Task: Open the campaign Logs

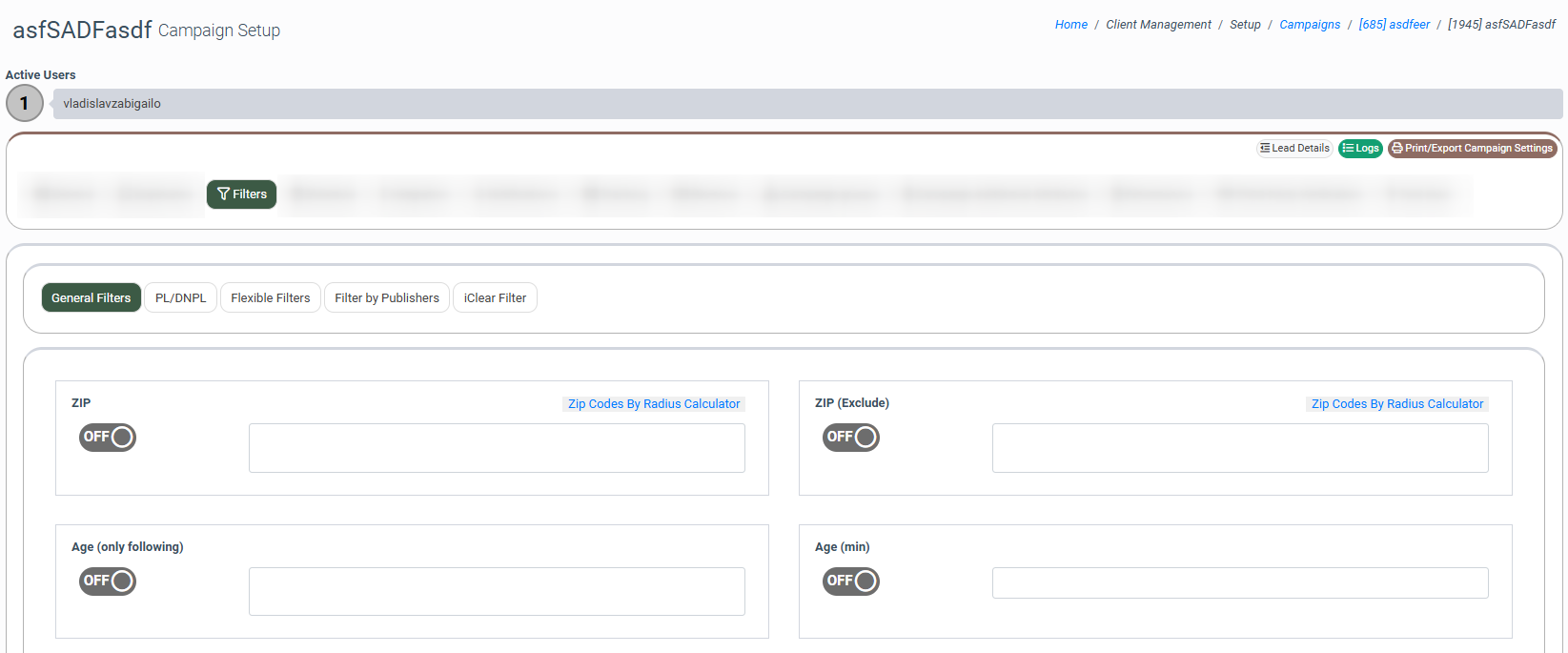Action: coord(1360,149)
